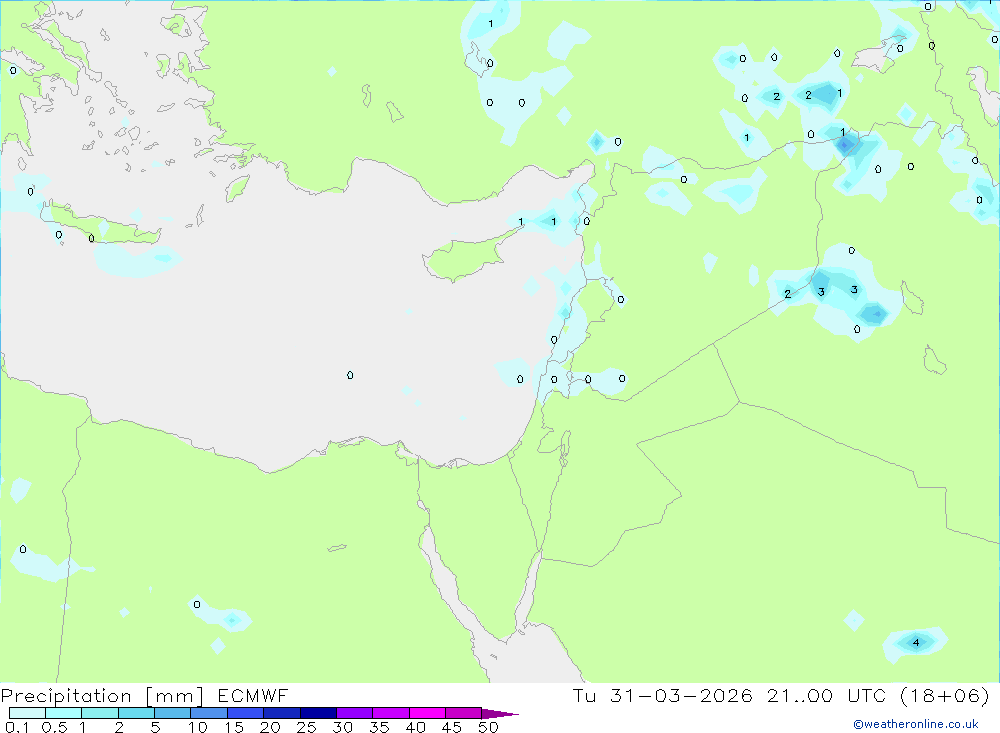This screenshot has width=1000, height=733.
Task: Select the 2–5 mm light blue legend swatch
Action: [x=136, y=713]
